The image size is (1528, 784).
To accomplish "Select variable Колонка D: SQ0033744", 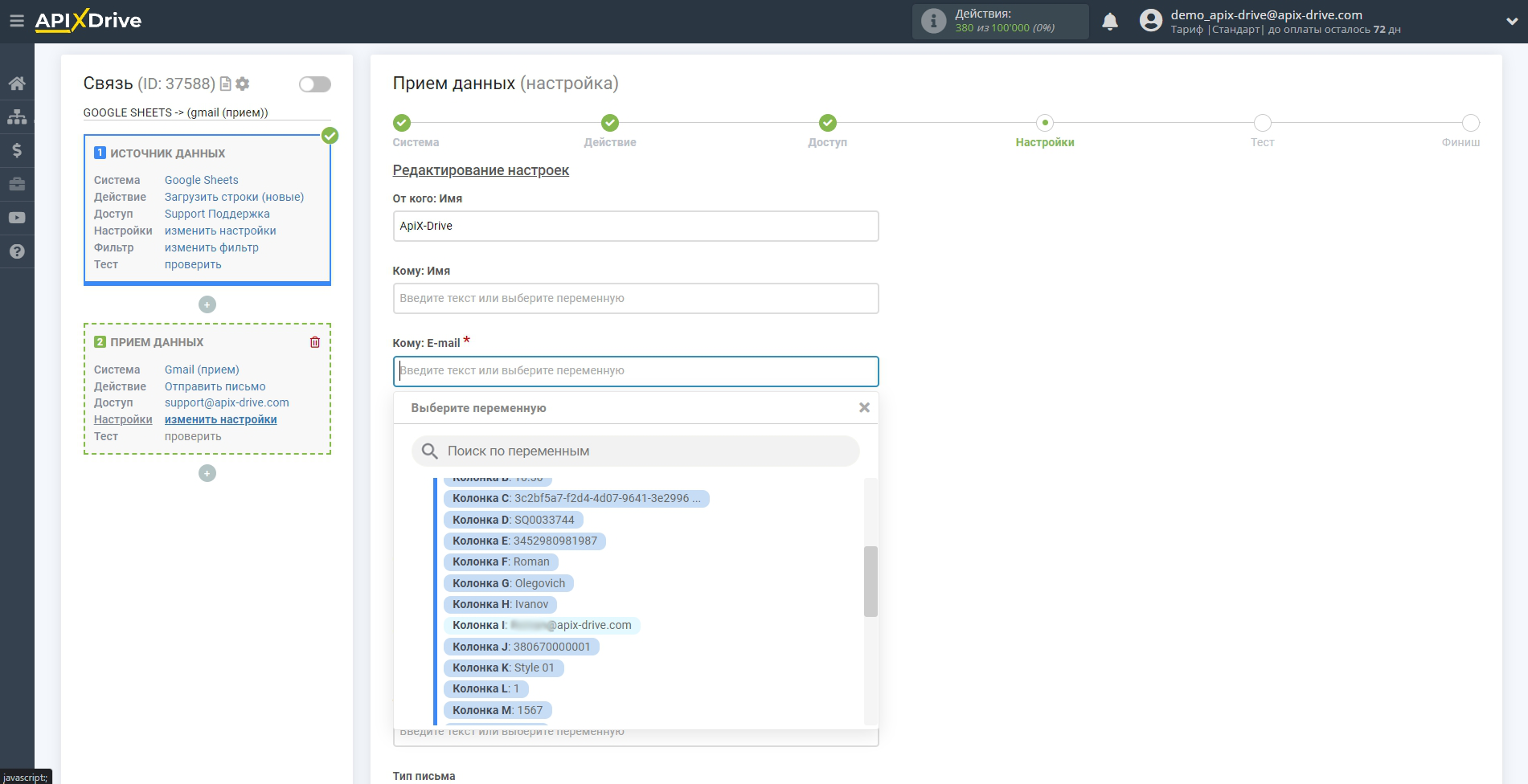I will click(513, 520).
